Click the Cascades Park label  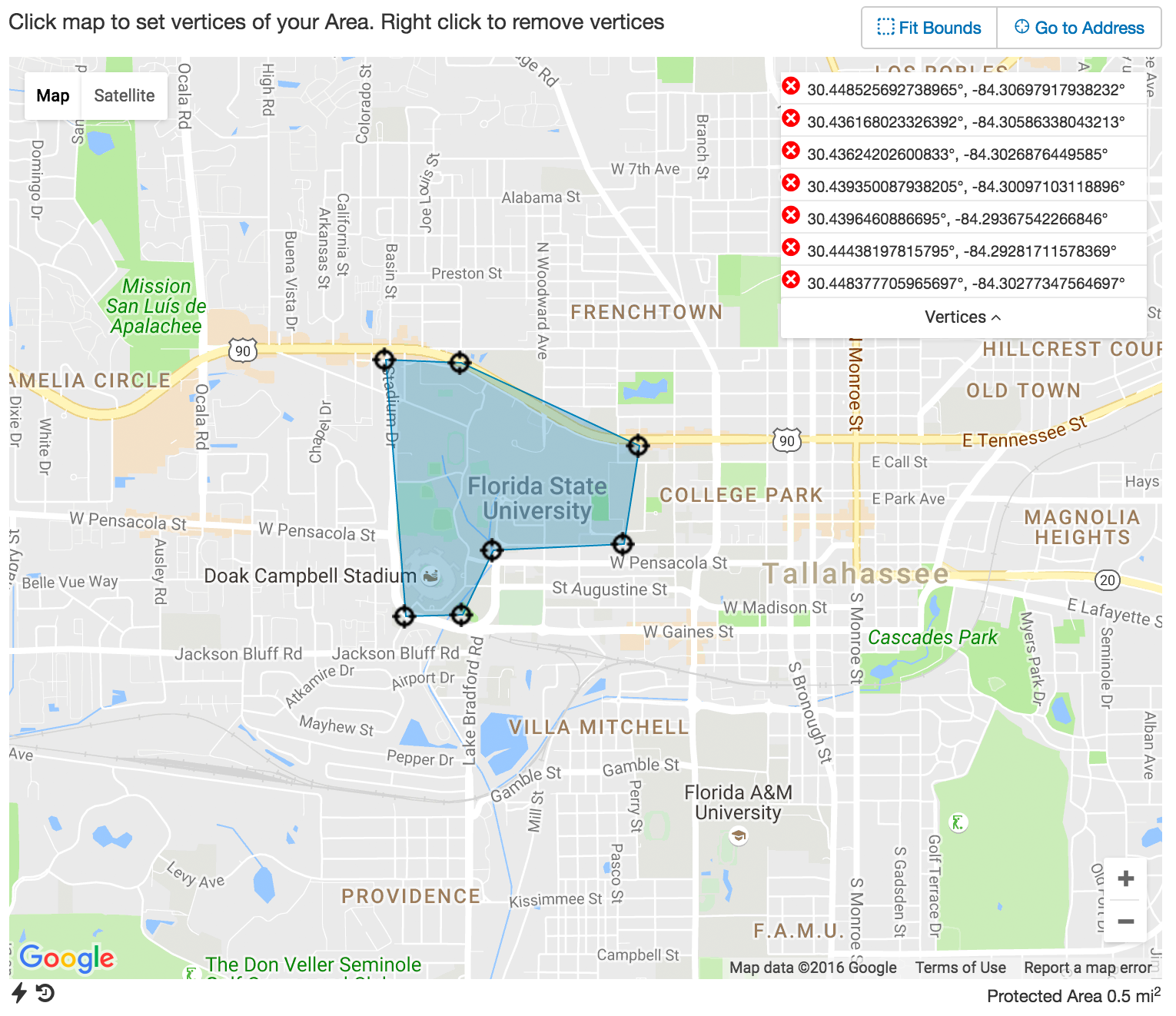pyautogui.click(x=932, y=637)
